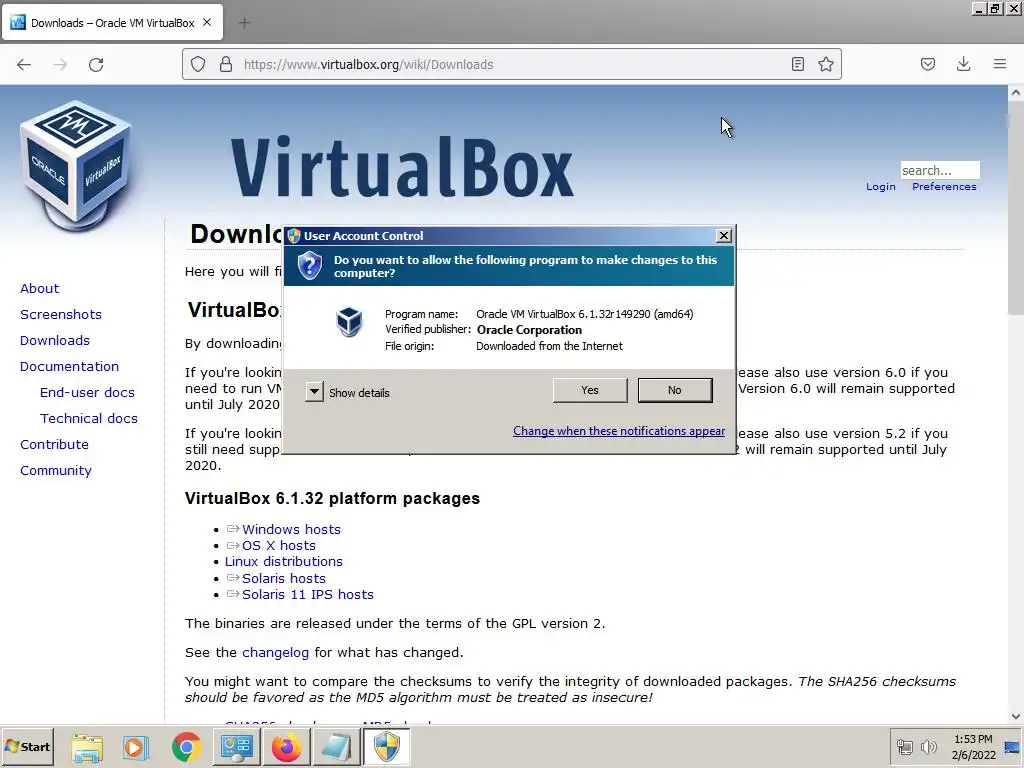Click the VirtualBox program icon in UAC dialog
This screenshot has height=768, width=1024.
tap(349, 322)
